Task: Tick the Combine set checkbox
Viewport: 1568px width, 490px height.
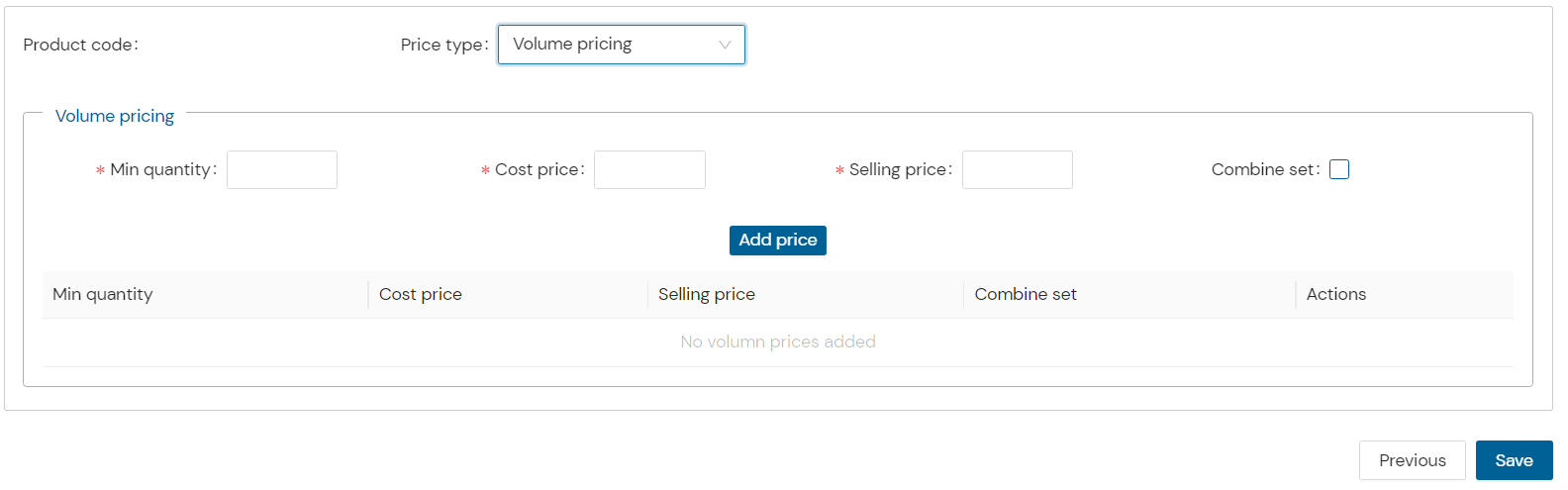Action: (1339, 169)
